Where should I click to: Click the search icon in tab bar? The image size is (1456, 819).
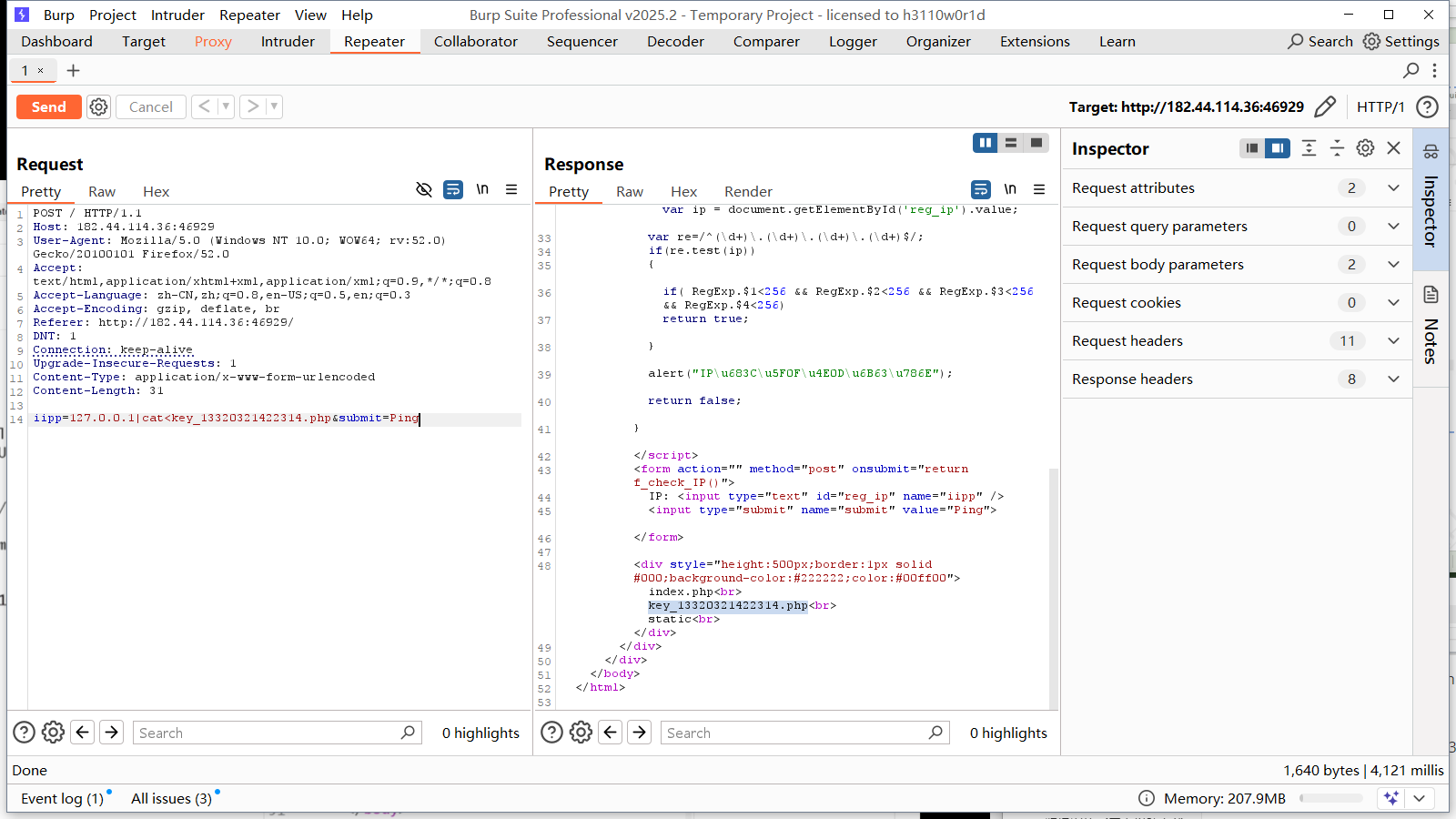1411,70
